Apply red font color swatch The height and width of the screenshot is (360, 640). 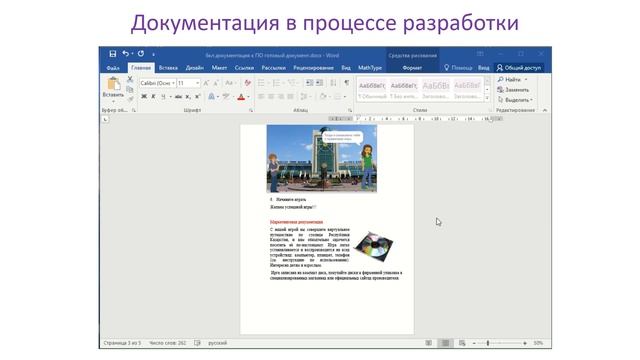tap(241, 97)
